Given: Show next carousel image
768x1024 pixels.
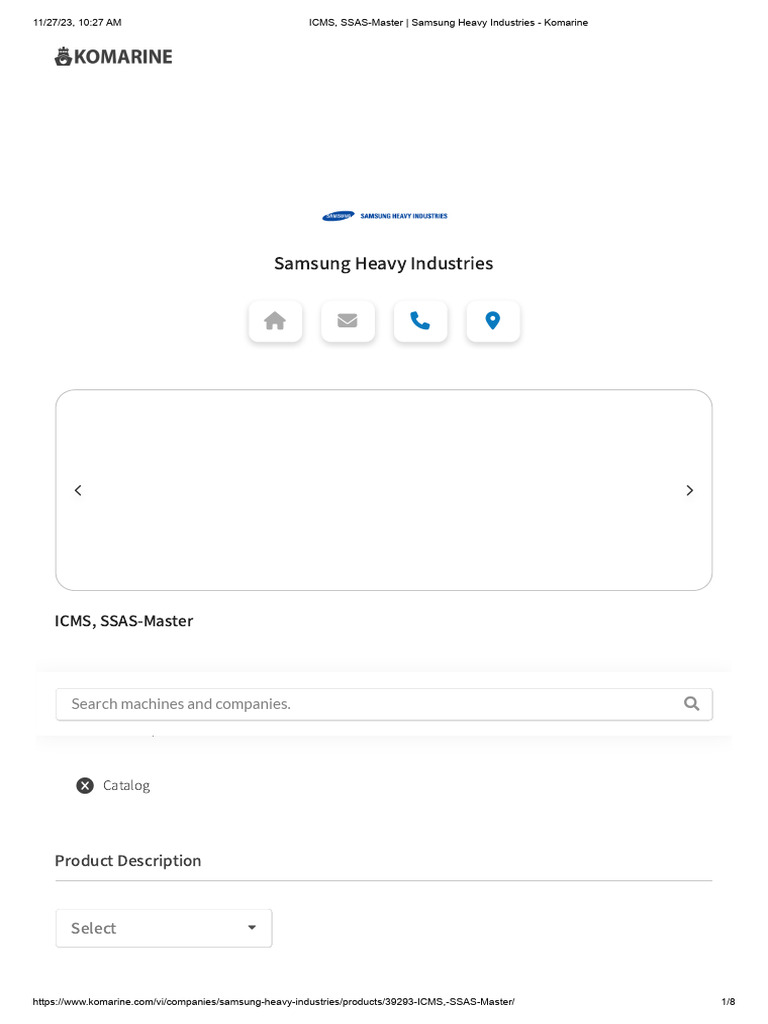Looking at the screenshot, I should [x=689, y=490].
